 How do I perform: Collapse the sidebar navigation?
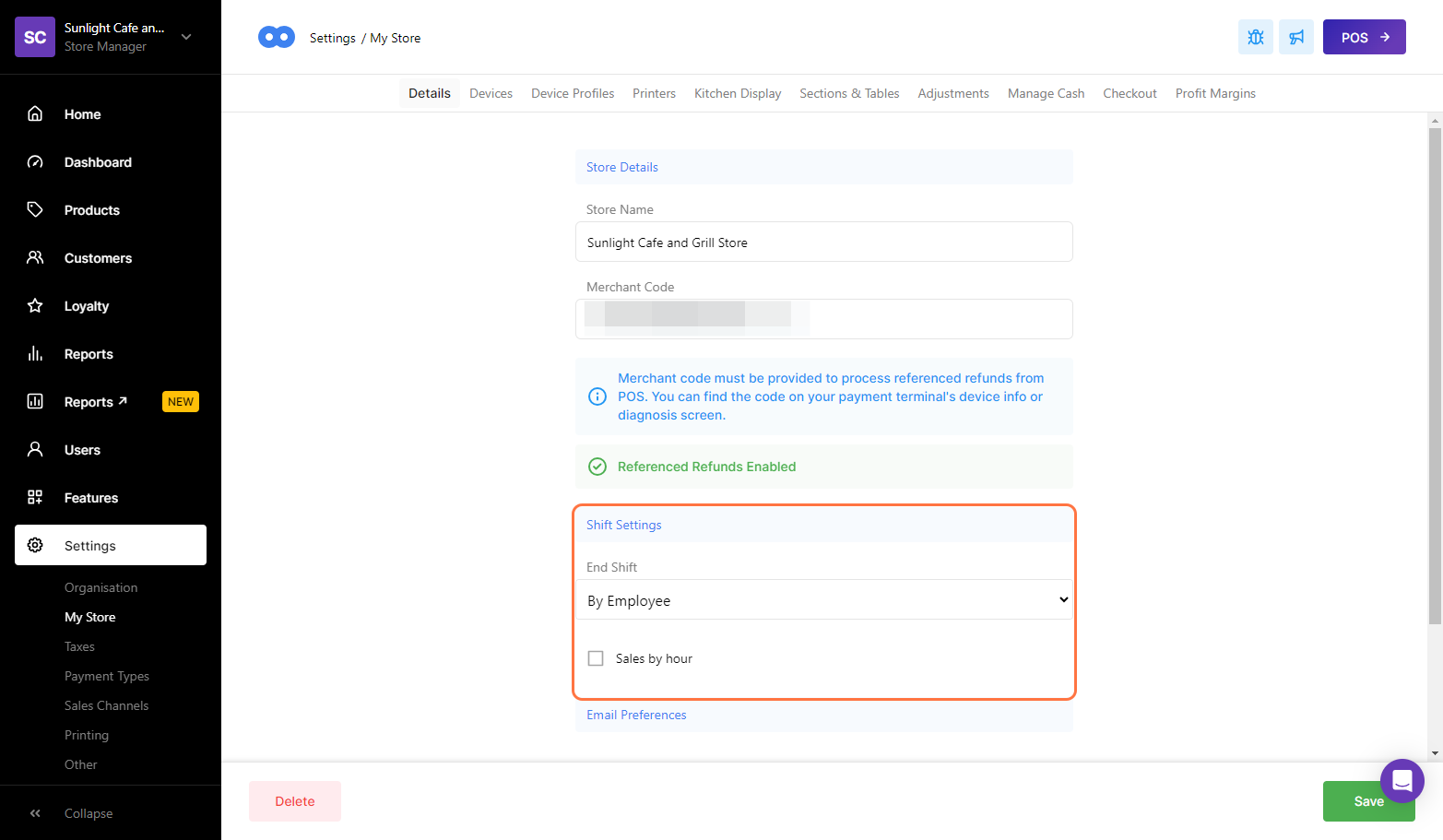[35, 813]
